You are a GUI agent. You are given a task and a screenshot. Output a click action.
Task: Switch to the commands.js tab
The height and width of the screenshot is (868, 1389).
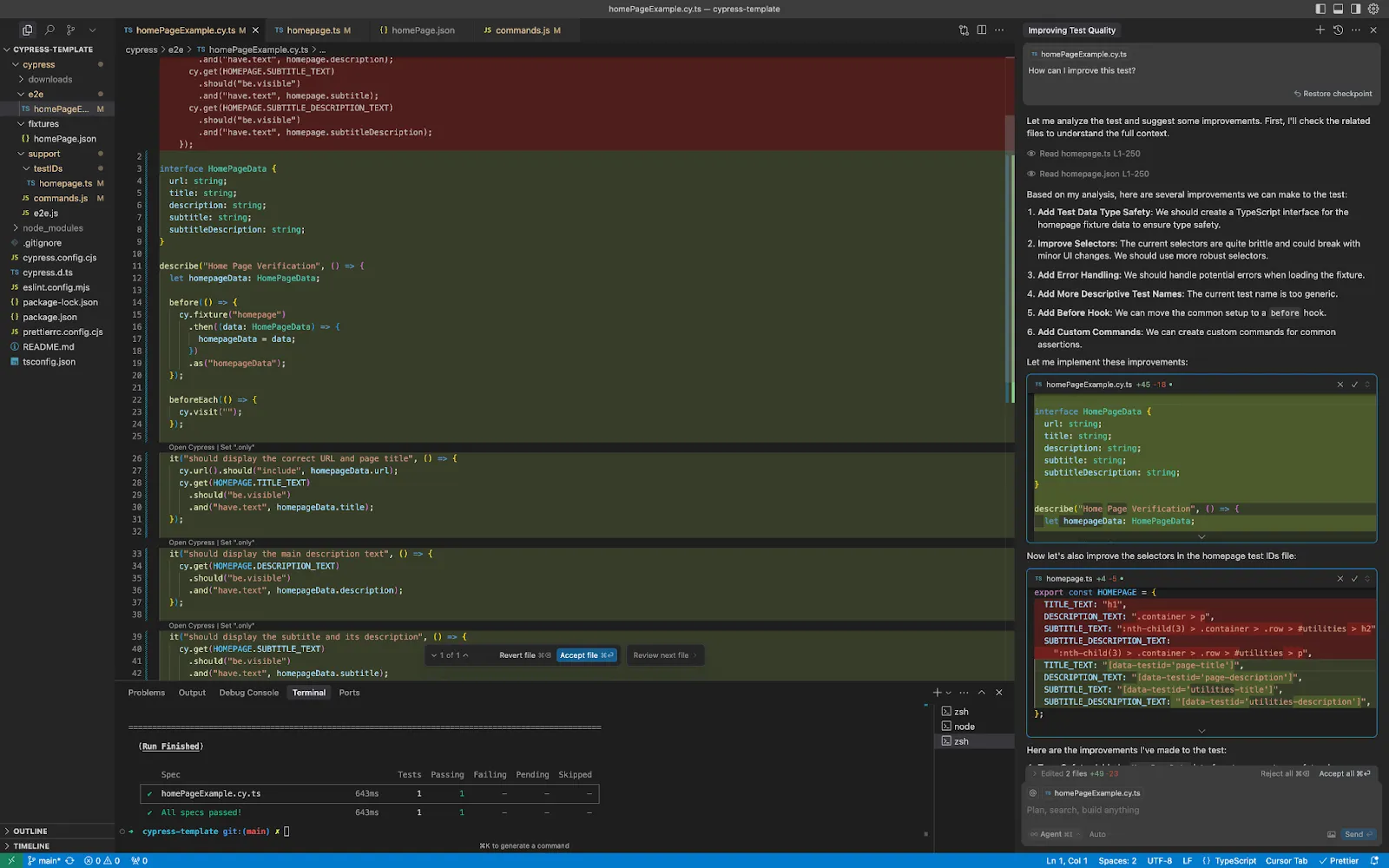click(522, 30)
